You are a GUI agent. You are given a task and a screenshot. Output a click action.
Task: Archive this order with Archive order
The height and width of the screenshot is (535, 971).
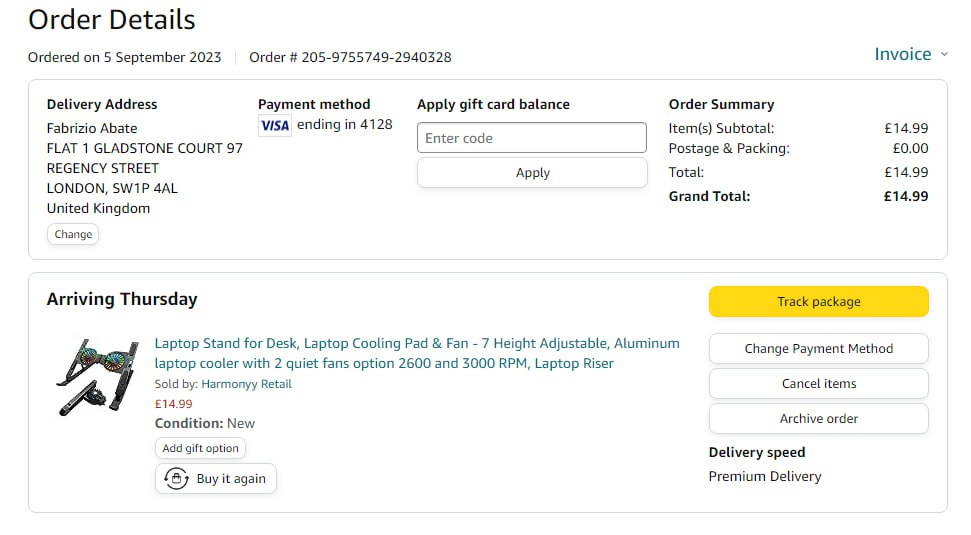[x=818, y=419]
